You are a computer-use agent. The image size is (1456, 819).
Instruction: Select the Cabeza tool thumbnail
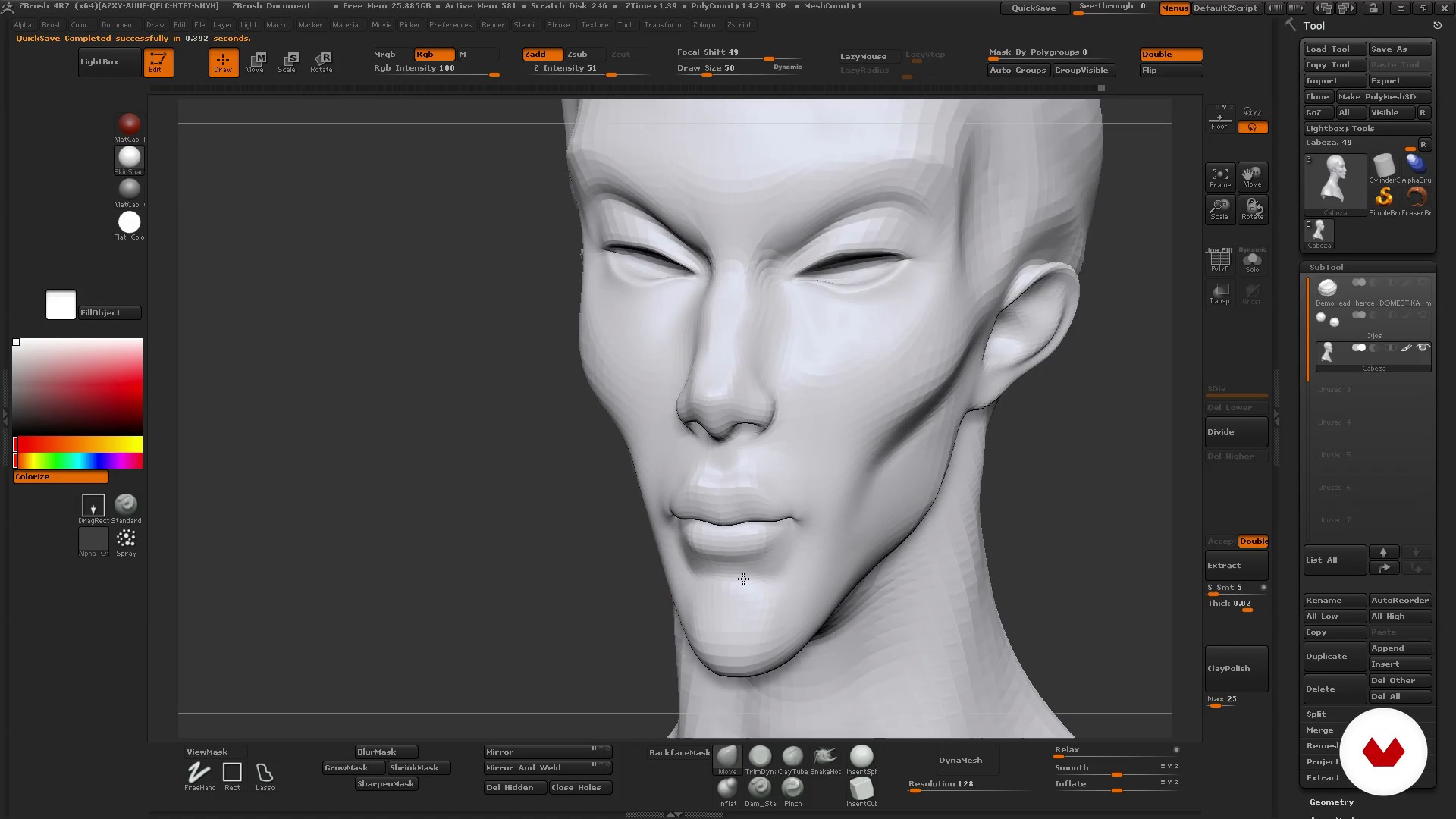1335,185
